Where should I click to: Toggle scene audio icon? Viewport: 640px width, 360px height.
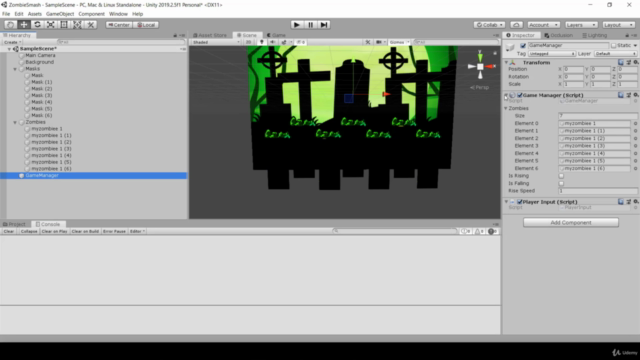(273, 42)
